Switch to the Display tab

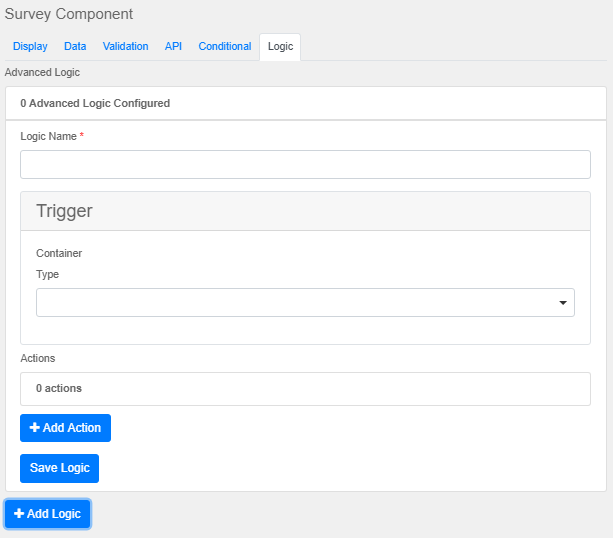(30, 47)
